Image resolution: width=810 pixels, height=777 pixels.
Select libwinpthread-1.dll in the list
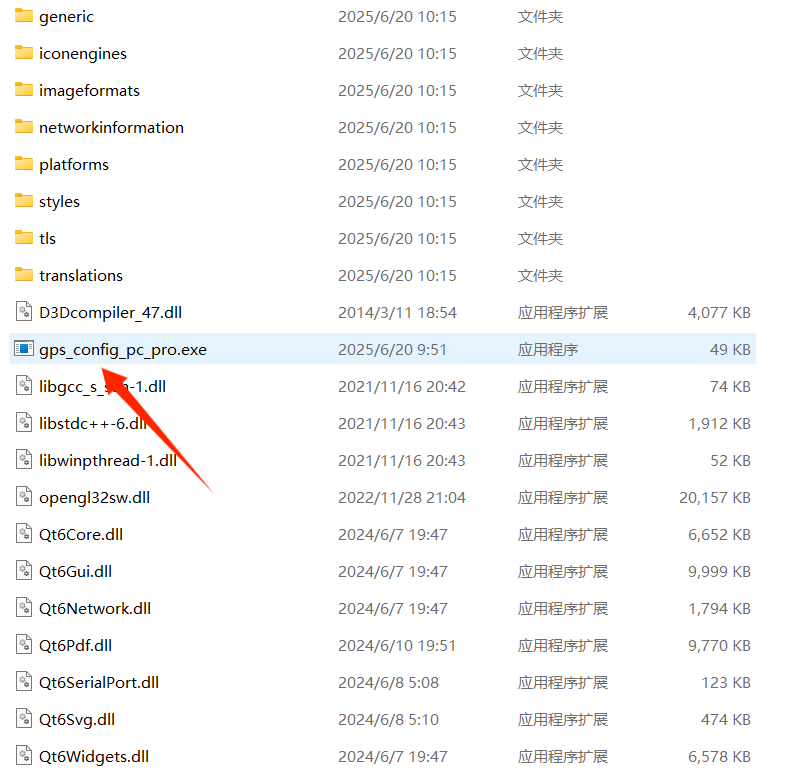107,461
